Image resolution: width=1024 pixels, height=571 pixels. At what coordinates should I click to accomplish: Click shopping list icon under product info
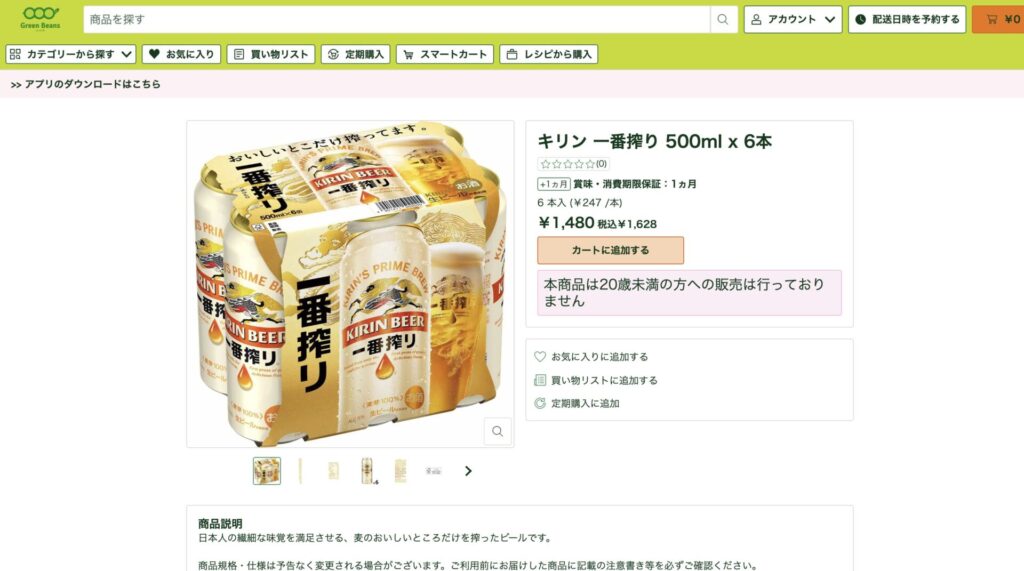(x=540, y=380)
